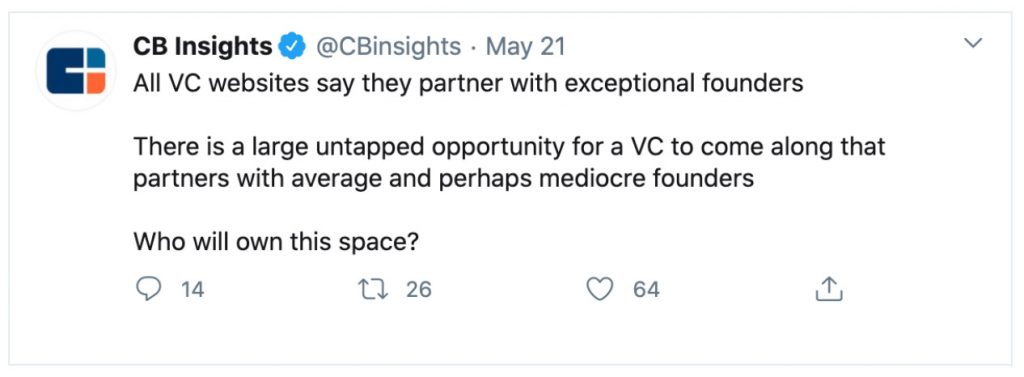
Task: Click the CB Insights display name
Action: click(202, 47)
